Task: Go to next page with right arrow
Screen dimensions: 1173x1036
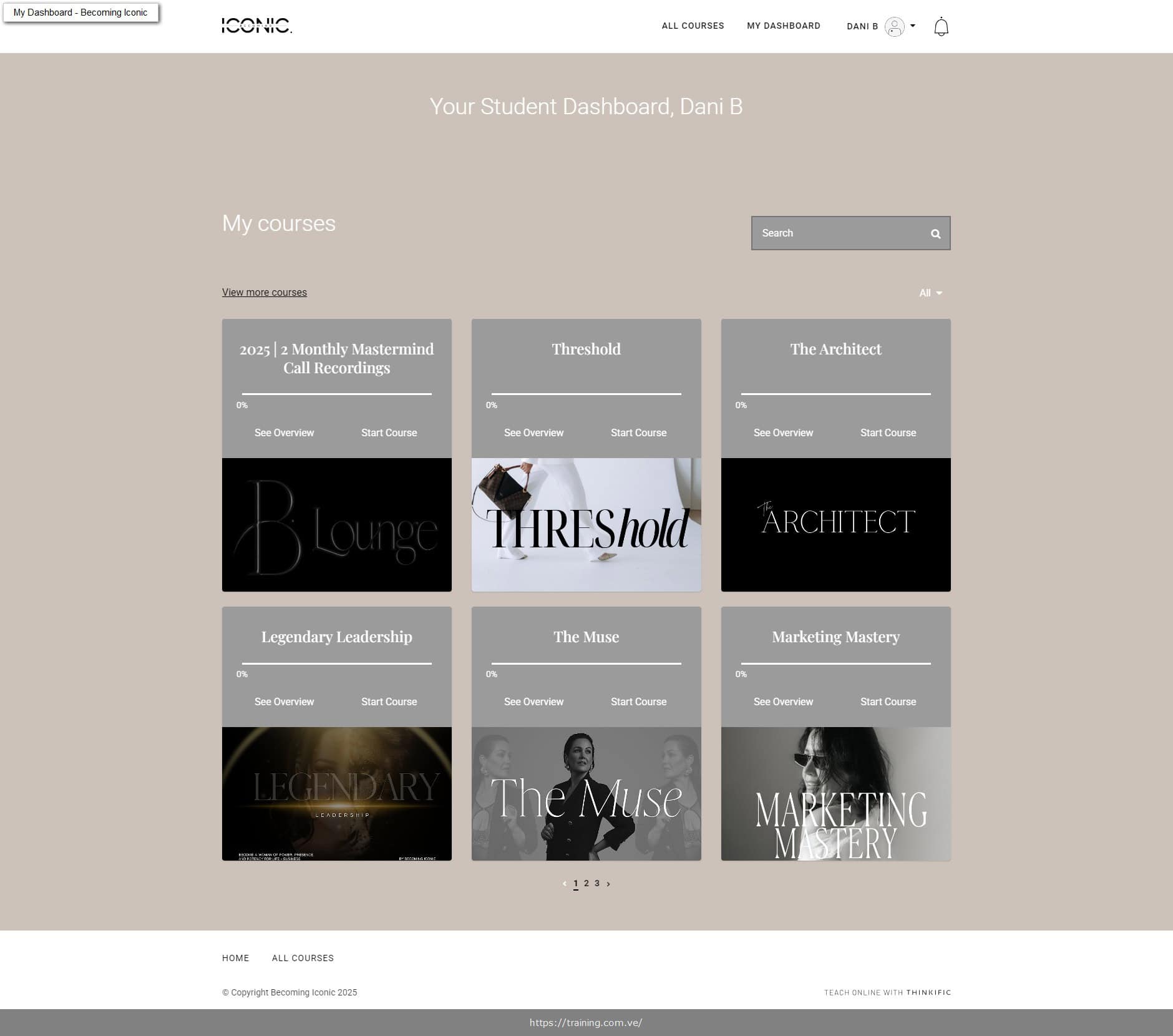Action: point(608,884)
